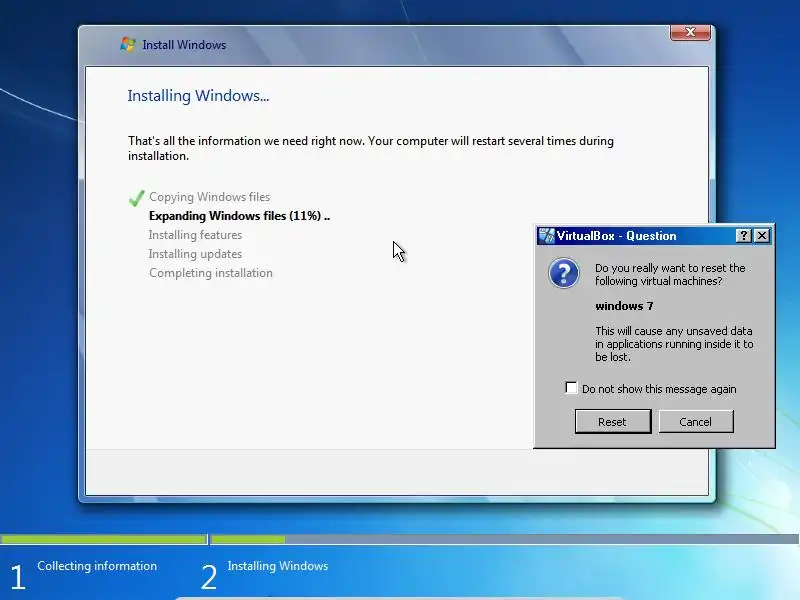Select 'Expanding Windows files (11%)' text

click(x=239, y=216)
